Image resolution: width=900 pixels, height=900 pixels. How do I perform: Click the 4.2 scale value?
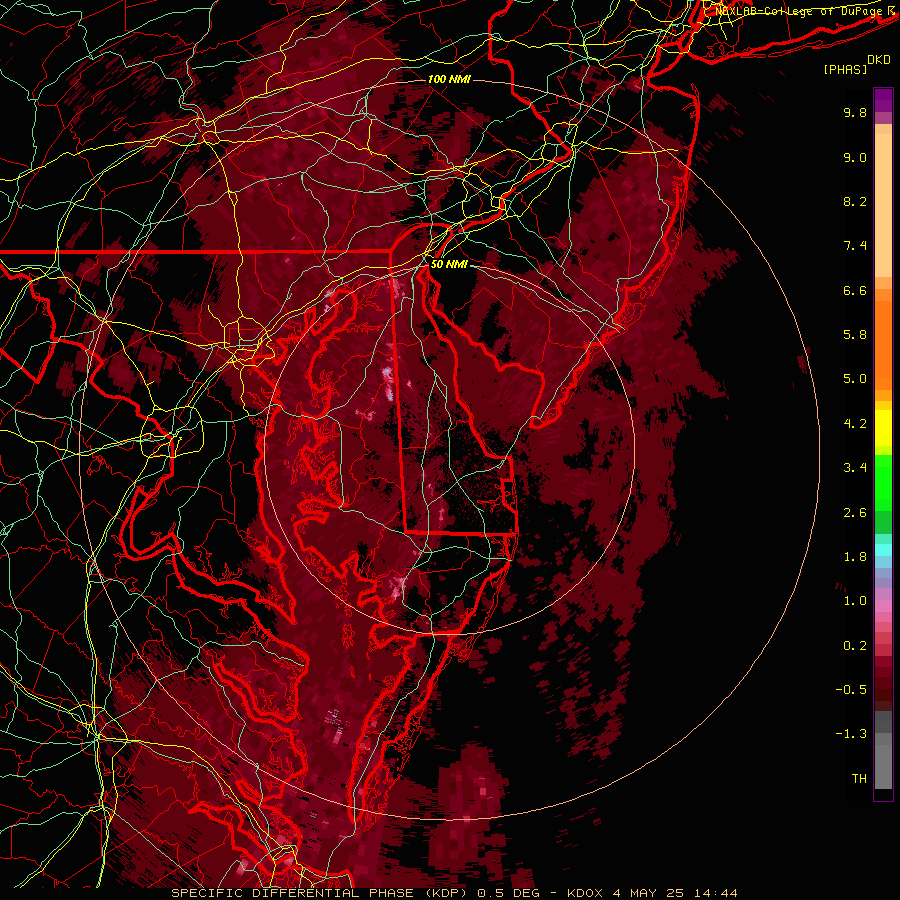click(x=855, y=424)
